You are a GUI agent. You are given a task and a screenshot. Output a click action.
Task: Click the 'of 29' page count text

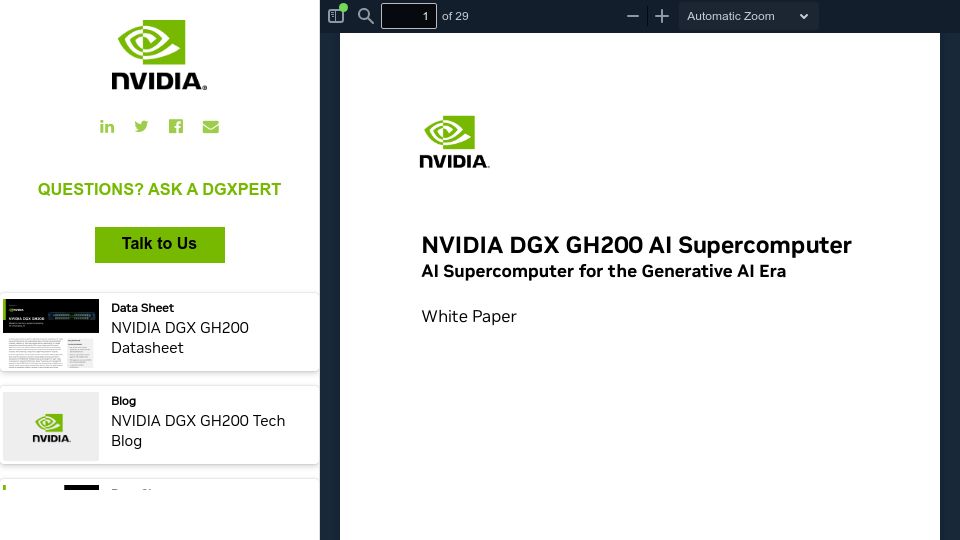(455, 16)
